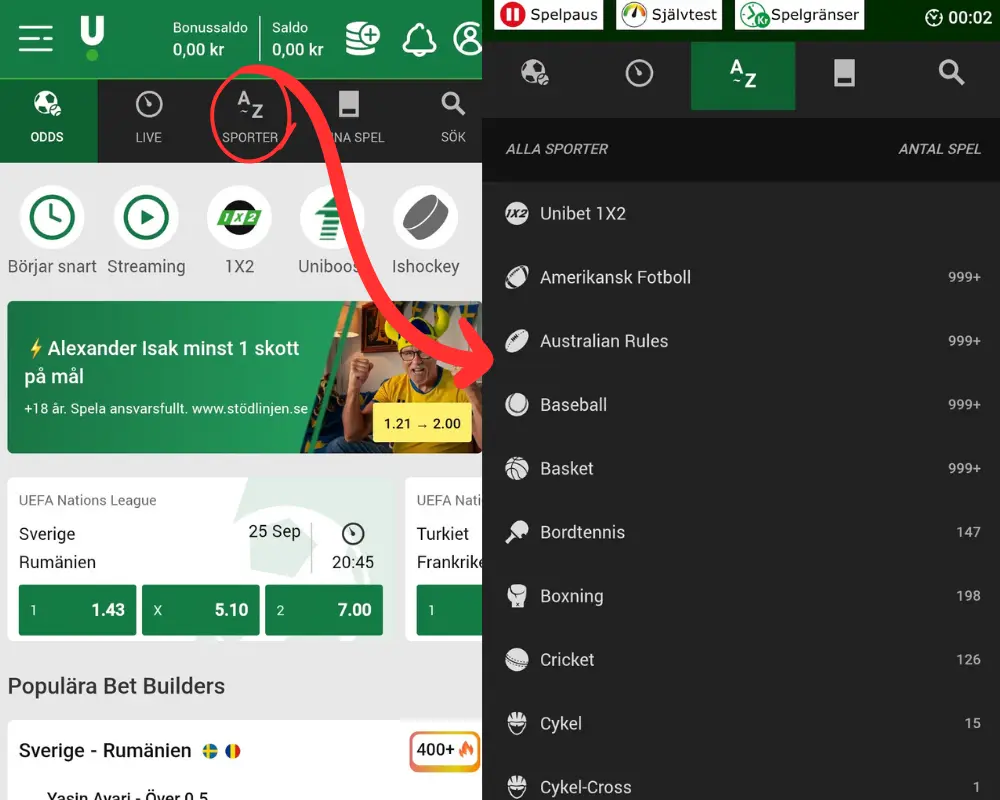Tap the 400+ hot bets badge
This screenshot has height=800, width=1000.
[445, 750]
